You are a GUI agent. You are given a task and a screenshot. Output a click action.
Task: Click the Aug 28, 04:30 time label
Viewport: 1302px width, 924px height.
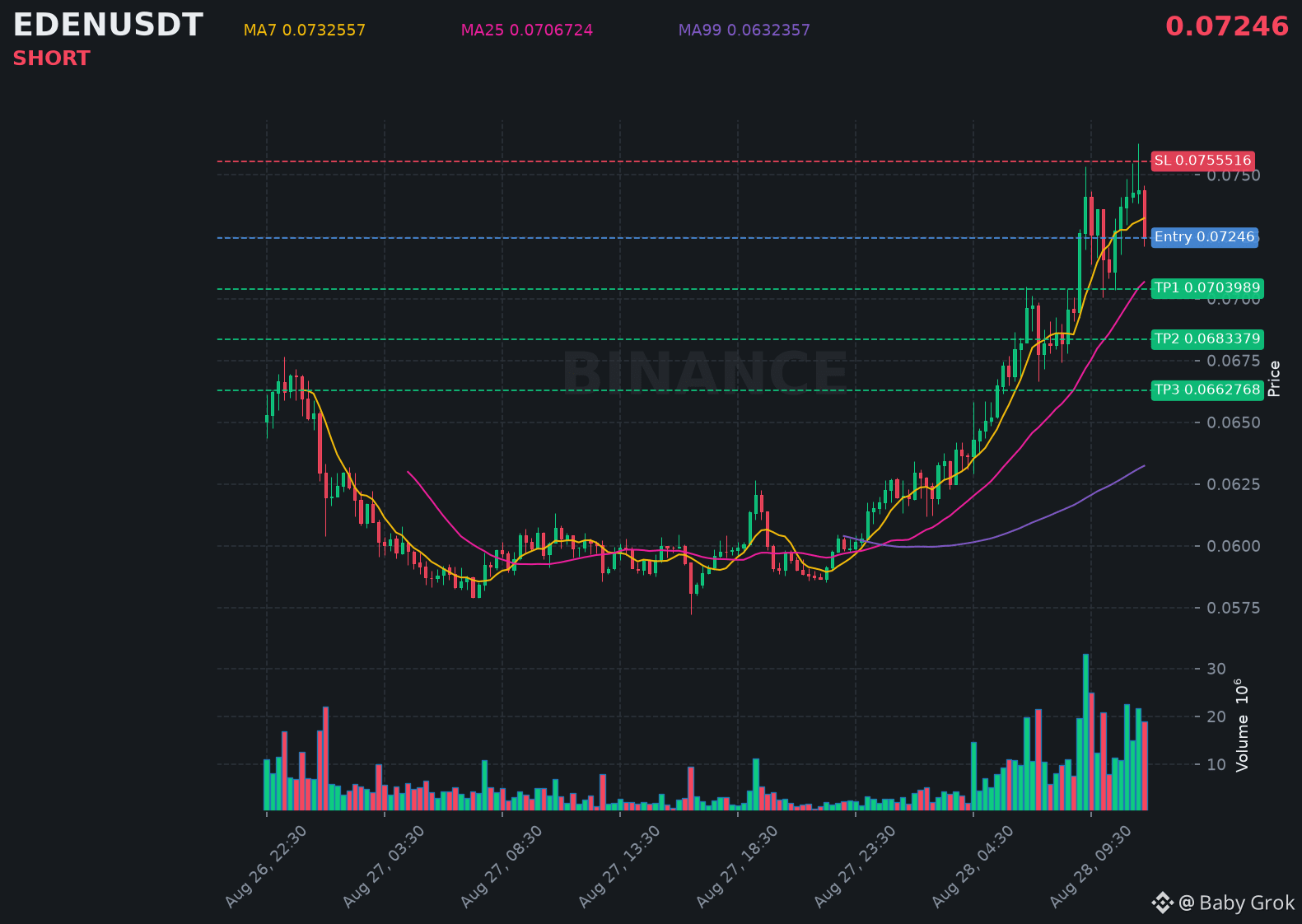pyautogui.click(x=973, y=866)
